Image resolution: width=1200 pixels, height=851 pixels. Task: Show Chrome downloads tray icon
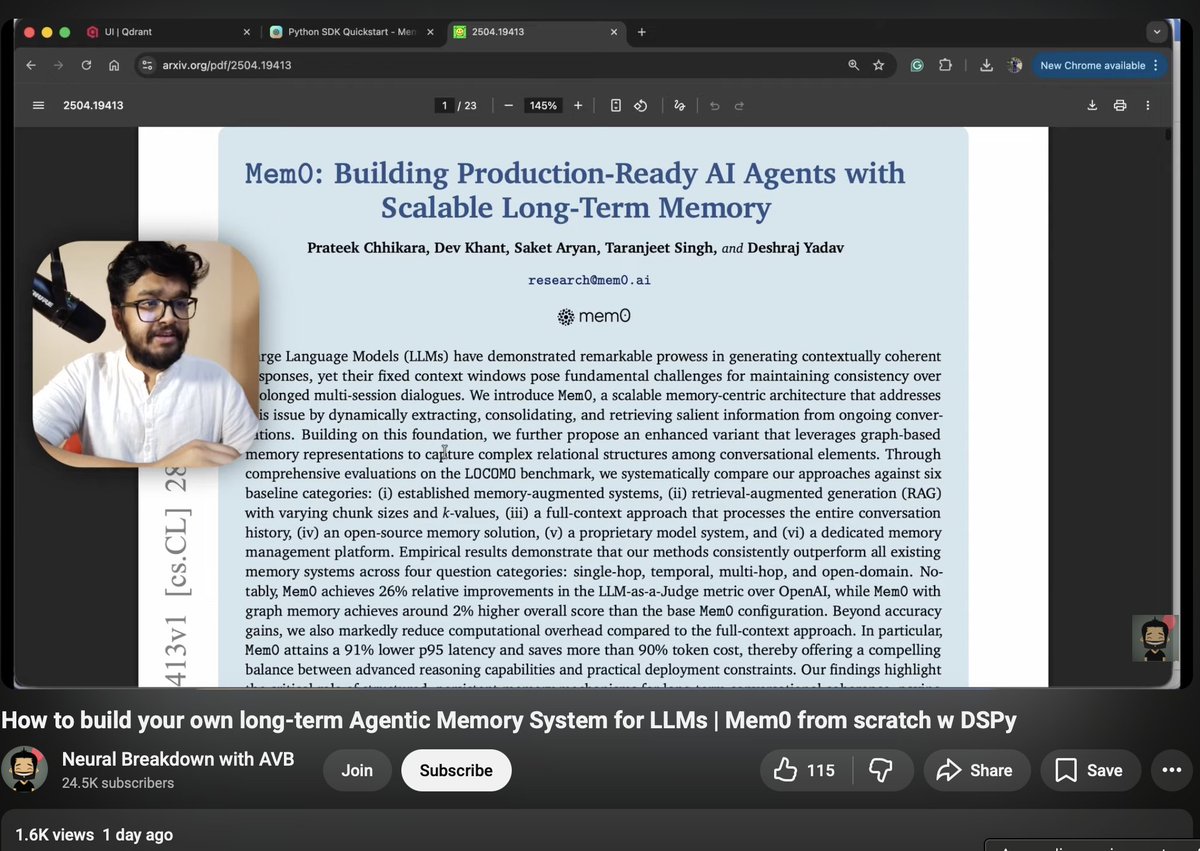tap(986, 65)
